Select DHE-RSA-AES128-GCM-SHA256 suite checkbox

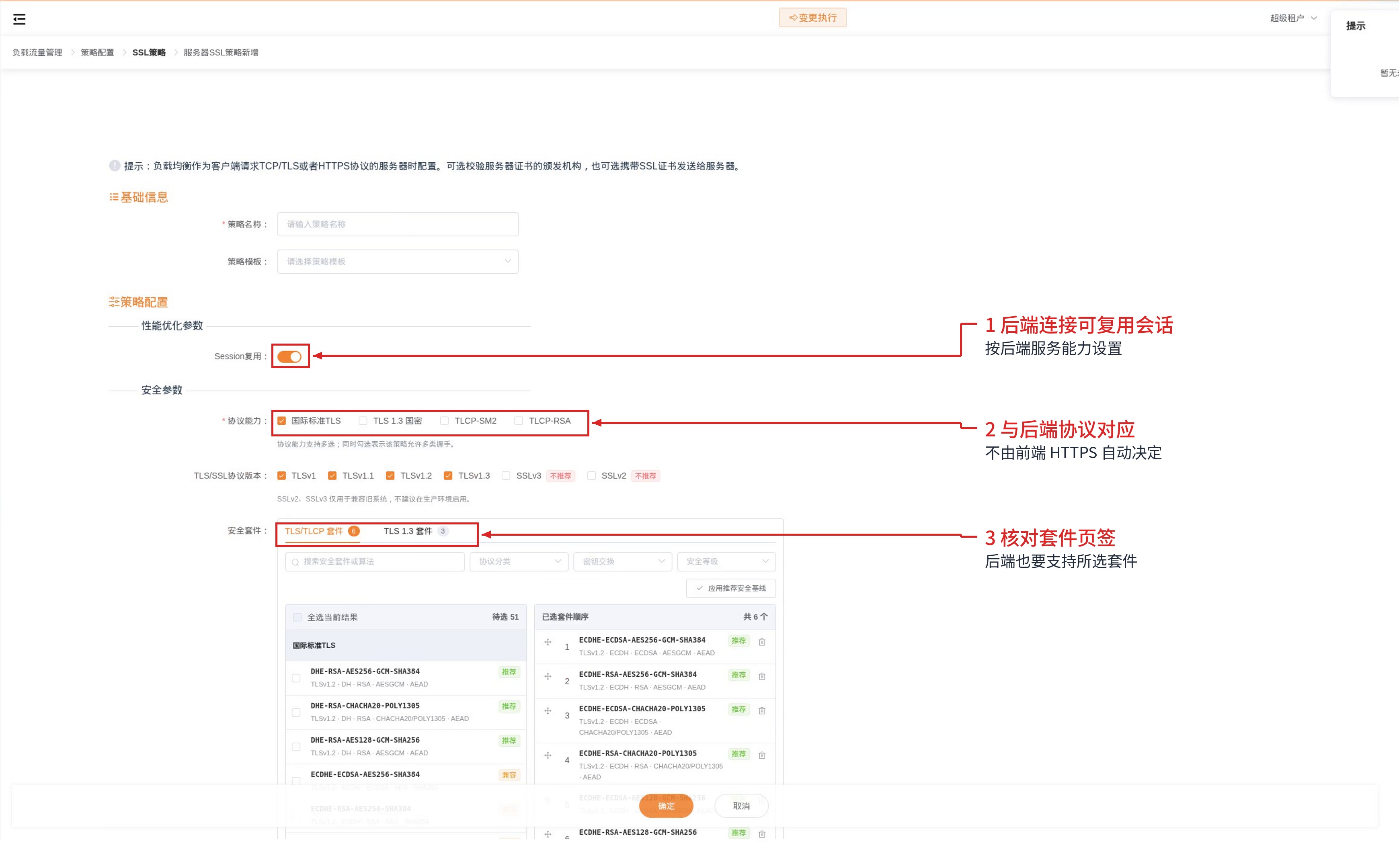[x=296, y=747]
